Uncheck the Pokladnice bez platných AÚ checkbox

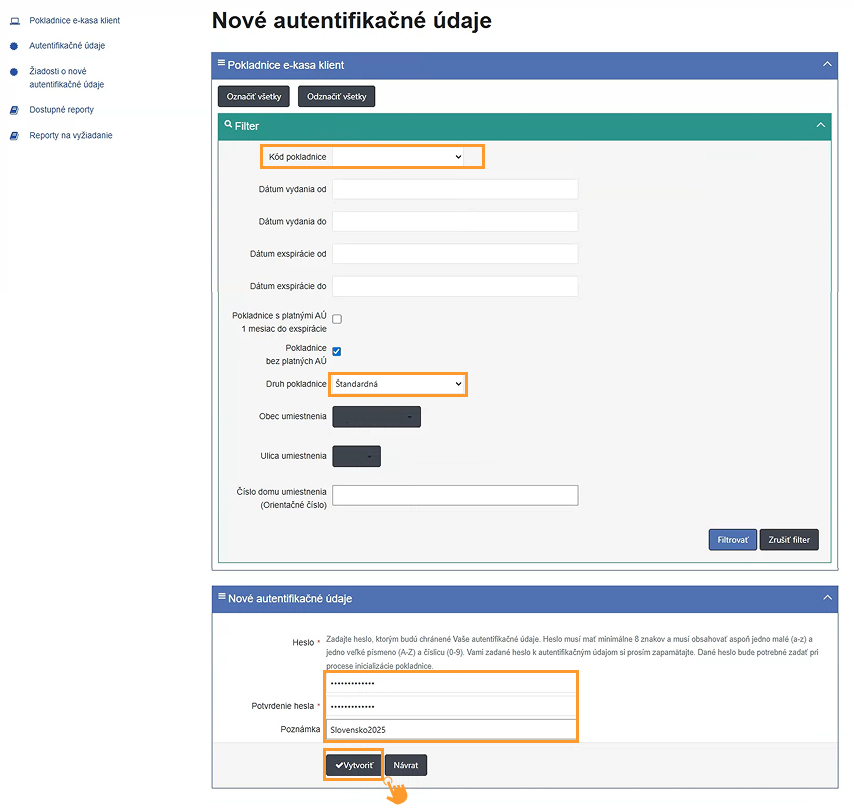[x=337, y=351]
